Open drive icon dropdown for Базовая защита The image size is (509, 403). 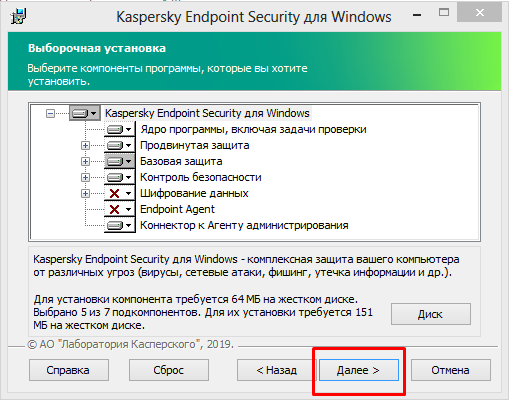point(120,161)
